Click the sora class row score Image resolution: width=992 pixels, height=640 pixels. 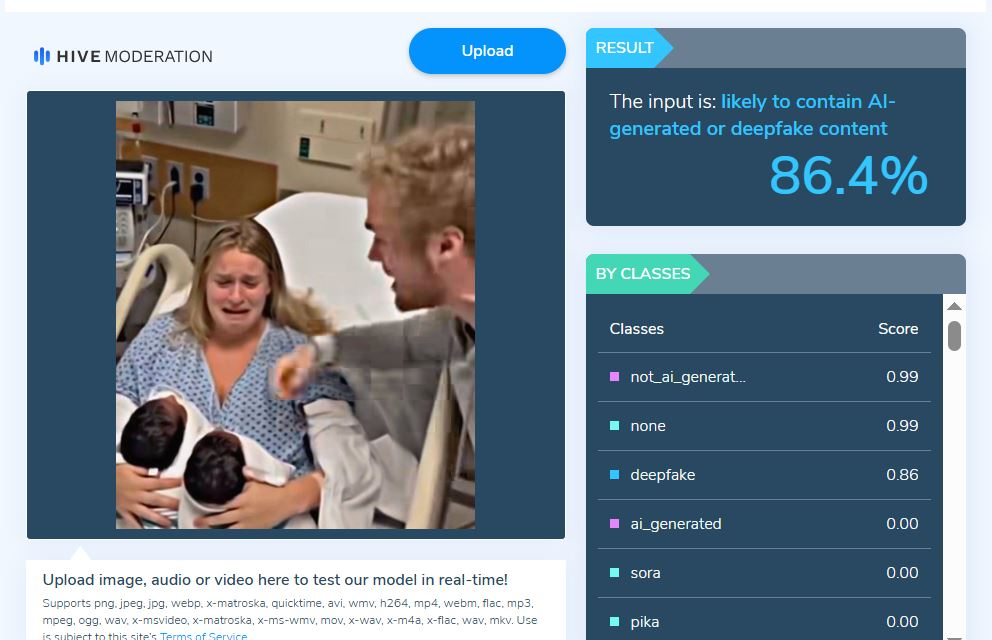click(902, 573)
